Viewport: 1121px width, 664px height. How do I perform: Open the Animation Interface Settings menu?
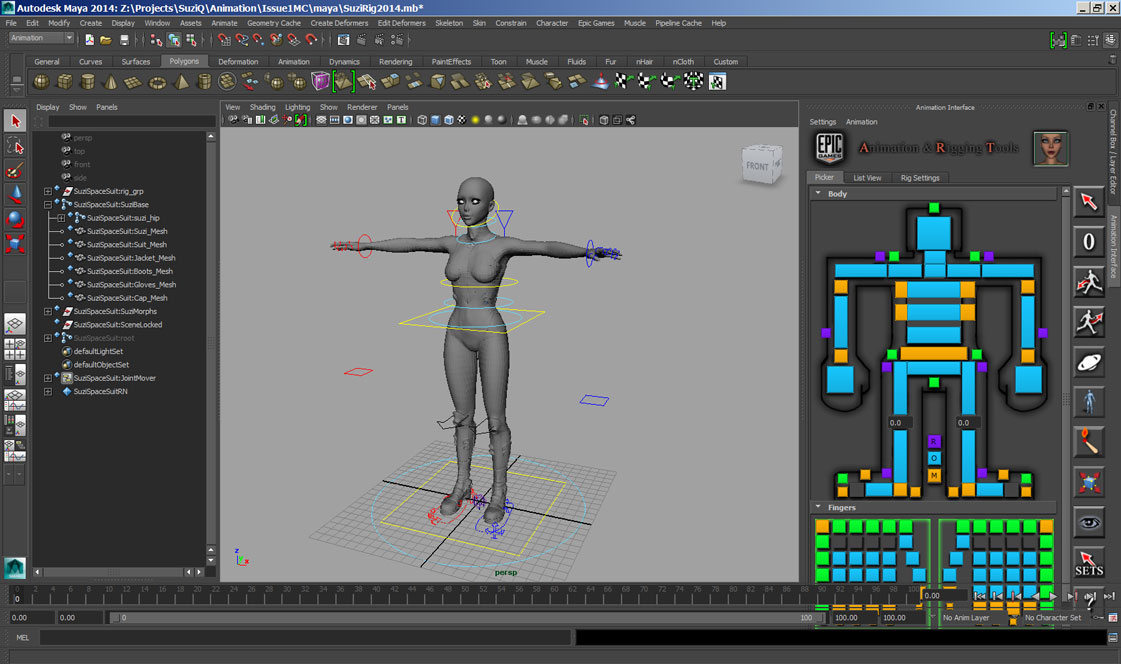click(822, 122)
